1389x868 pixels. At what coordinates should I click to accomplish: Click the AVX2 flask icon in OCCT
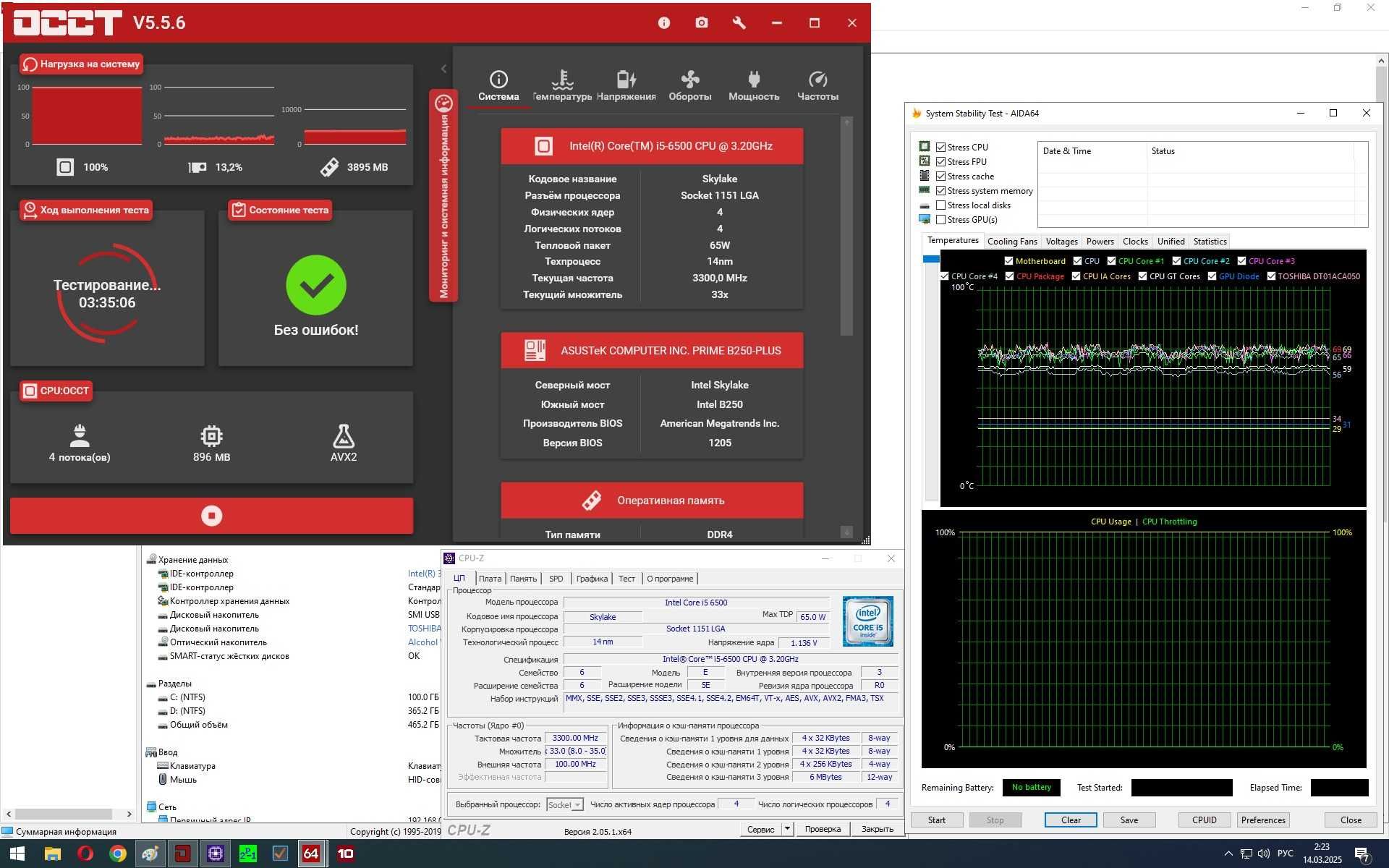point(344,435)
